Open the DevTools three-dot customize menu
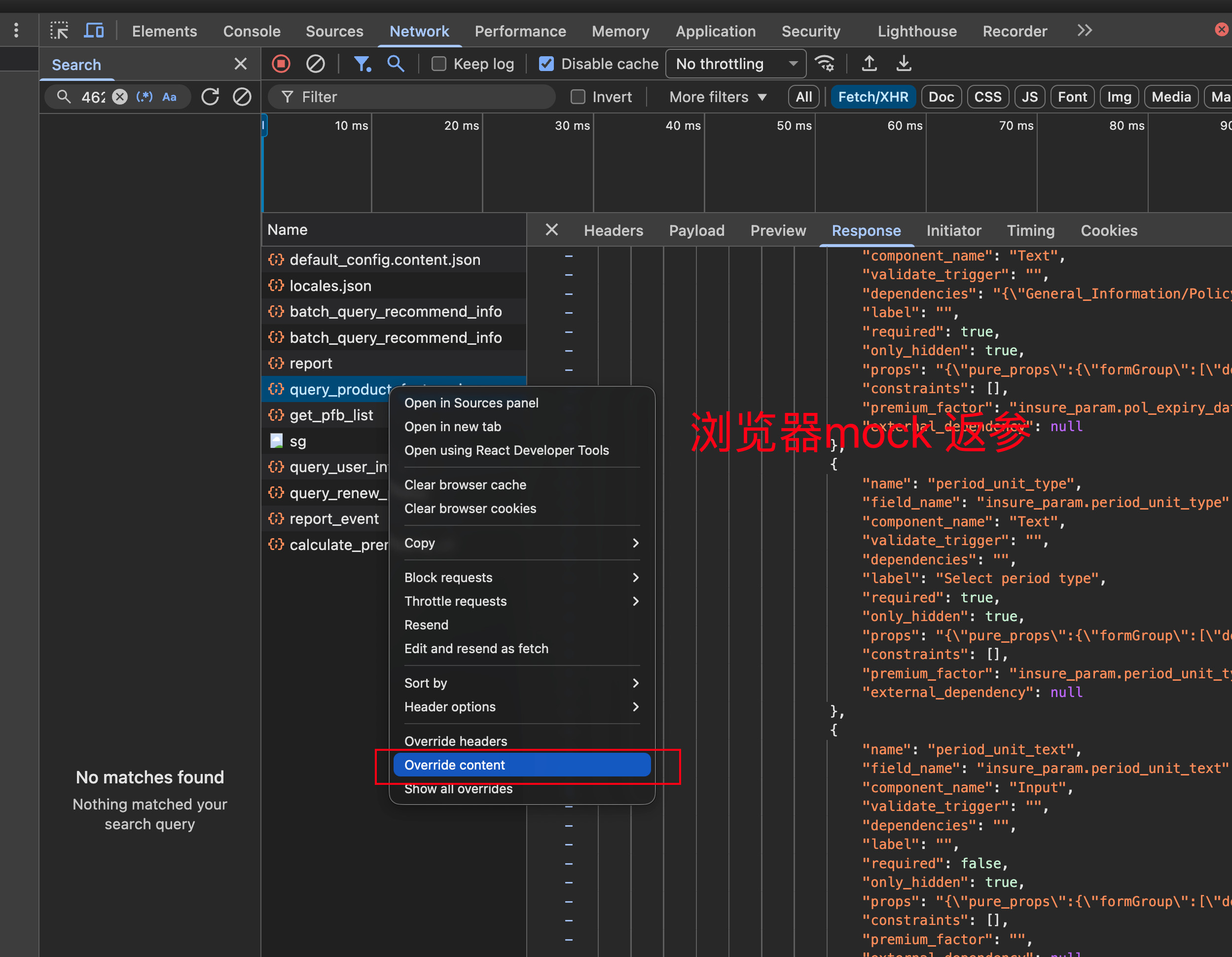The width and height of the screenshot is (1232, 957). point(16,31)
